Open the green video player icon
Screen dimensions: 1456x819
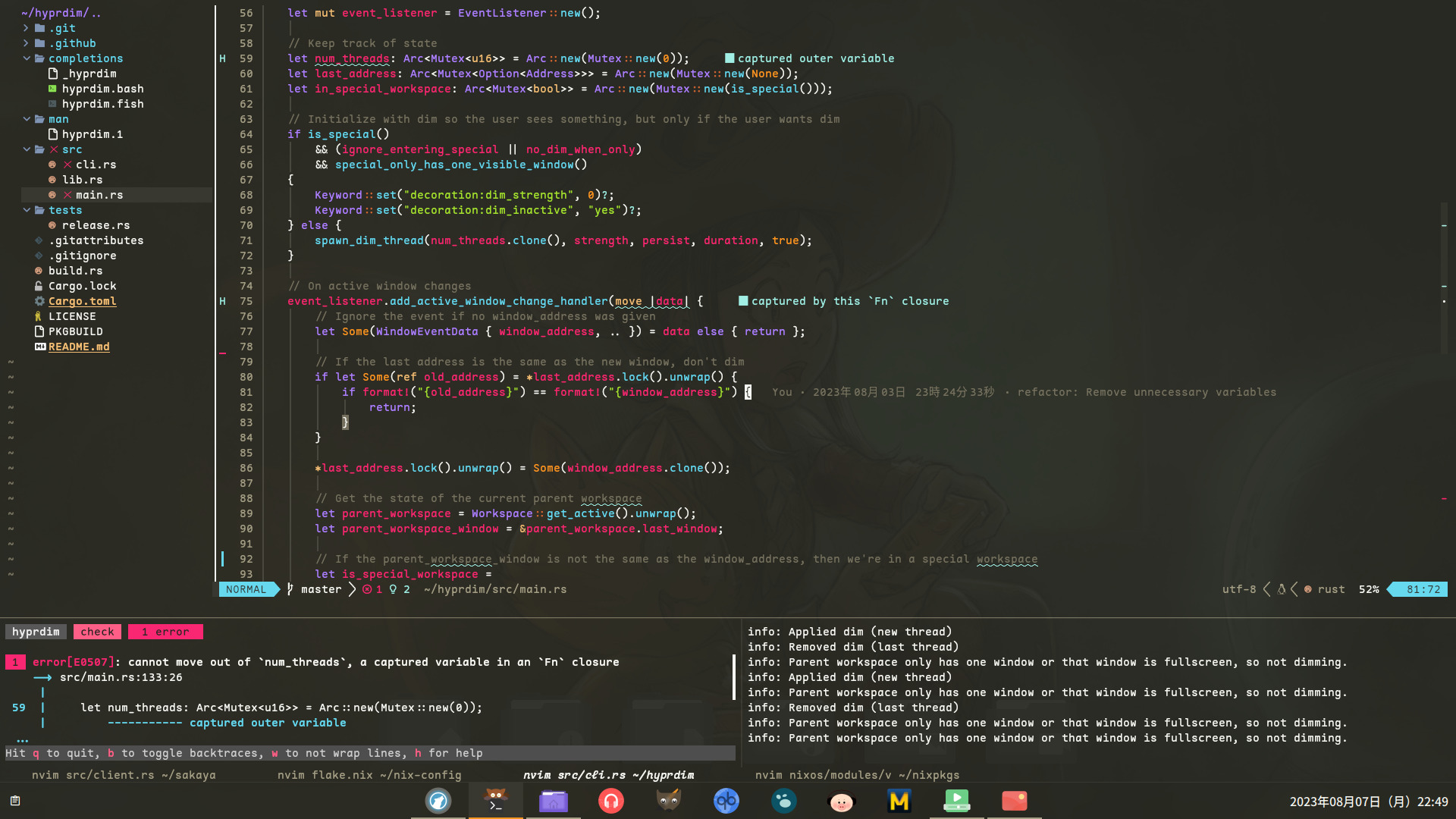pyautogui.click(x=956, y=801)
